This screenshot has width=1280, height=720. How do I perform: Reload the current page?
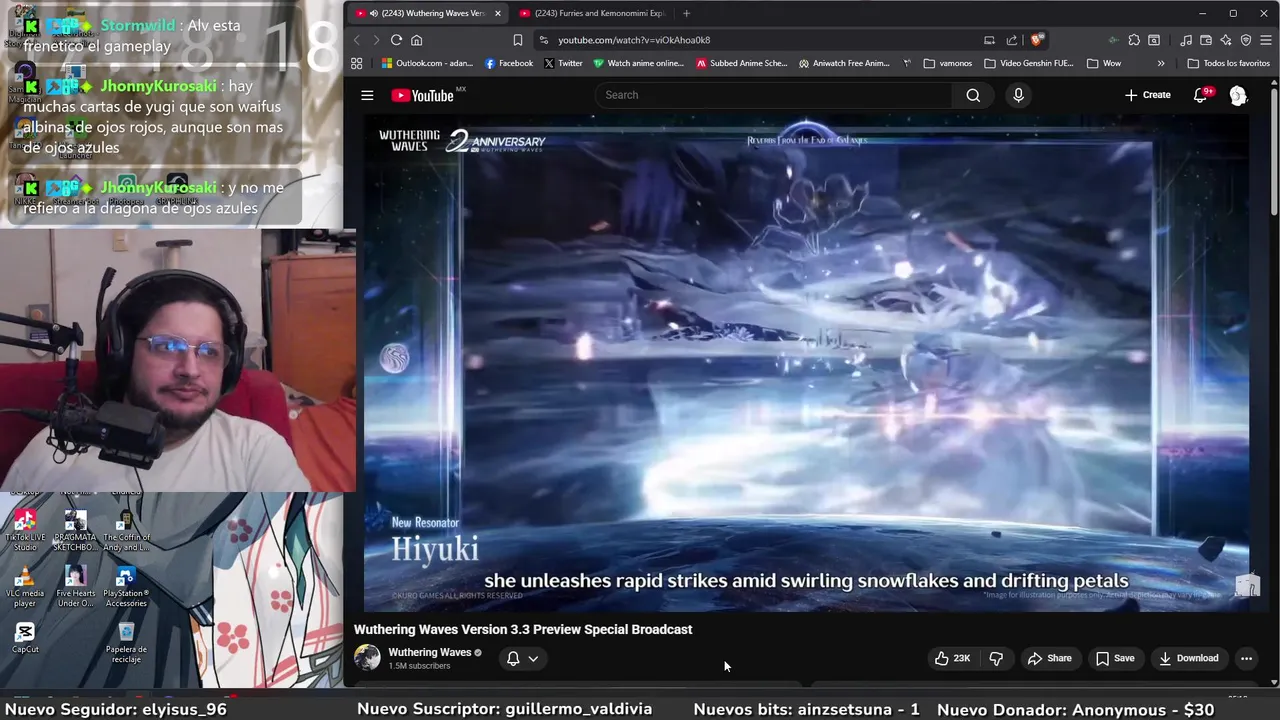[396, 40]
